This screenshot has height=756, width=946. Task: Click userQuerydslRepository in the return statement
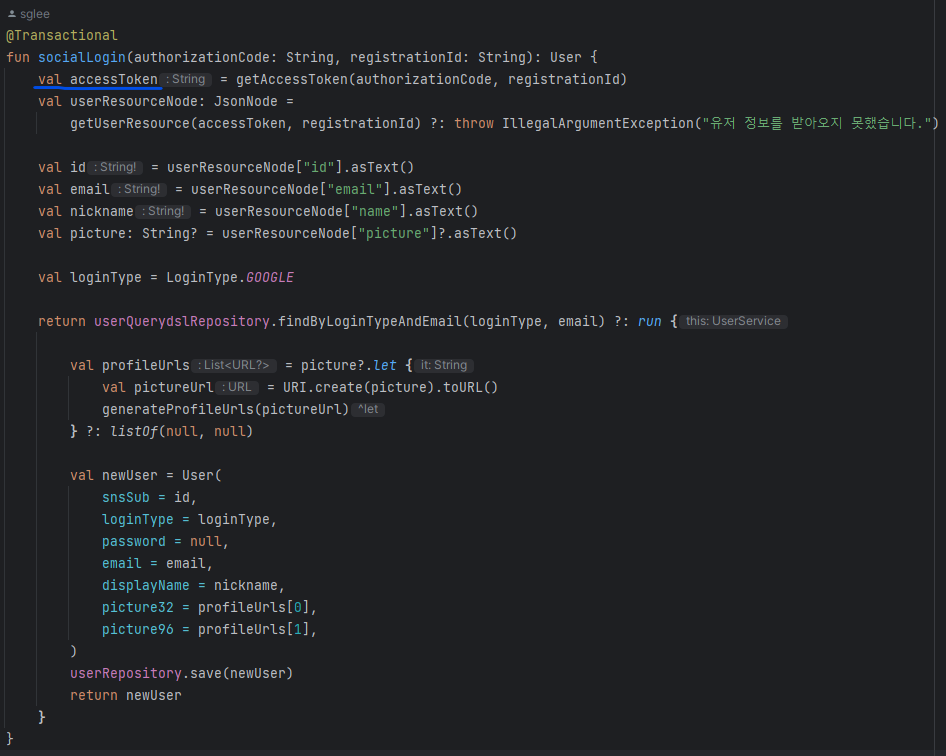(x=182, y=322)
